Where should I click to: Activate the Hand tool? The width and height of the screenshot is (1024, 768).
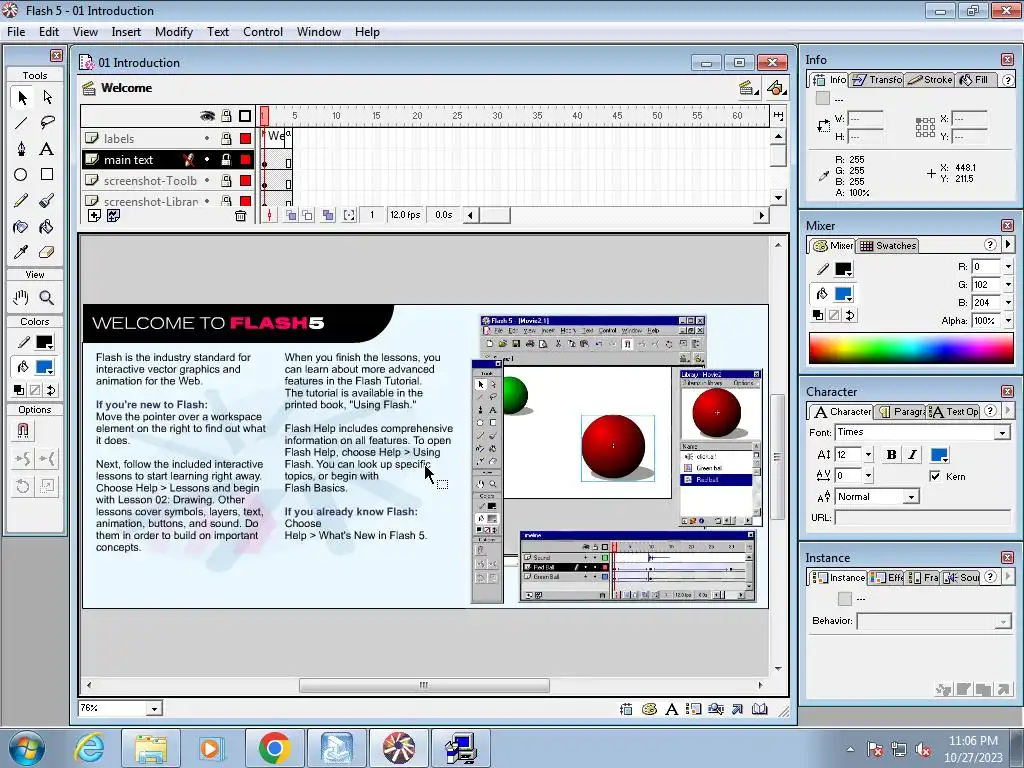(22, 298)
